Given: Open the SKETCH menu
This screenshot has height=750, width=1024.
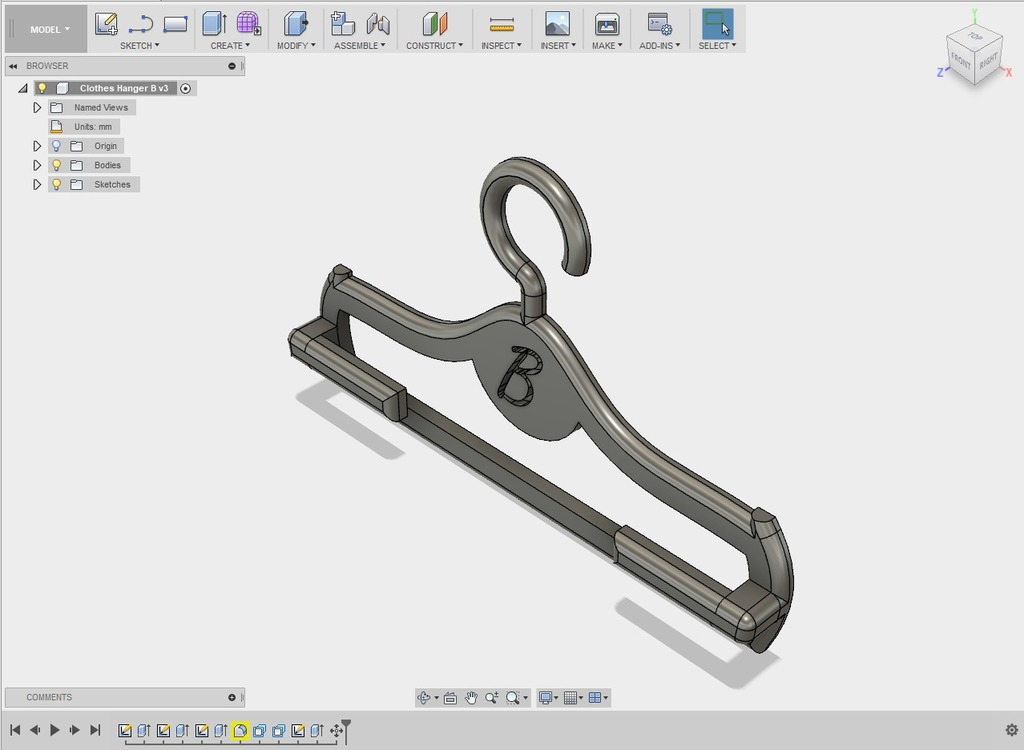Looking at the screenshot, I should point(139,46).
